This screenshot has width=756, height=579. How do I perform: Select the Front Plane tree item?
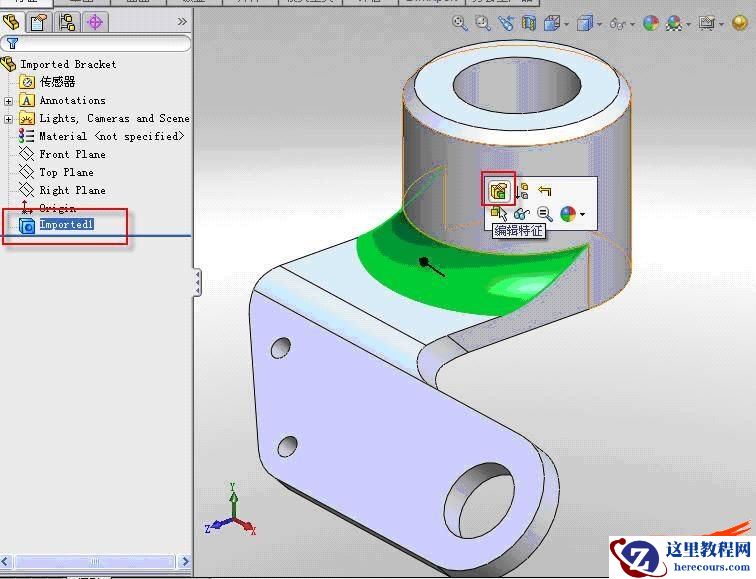coord(71,154)
